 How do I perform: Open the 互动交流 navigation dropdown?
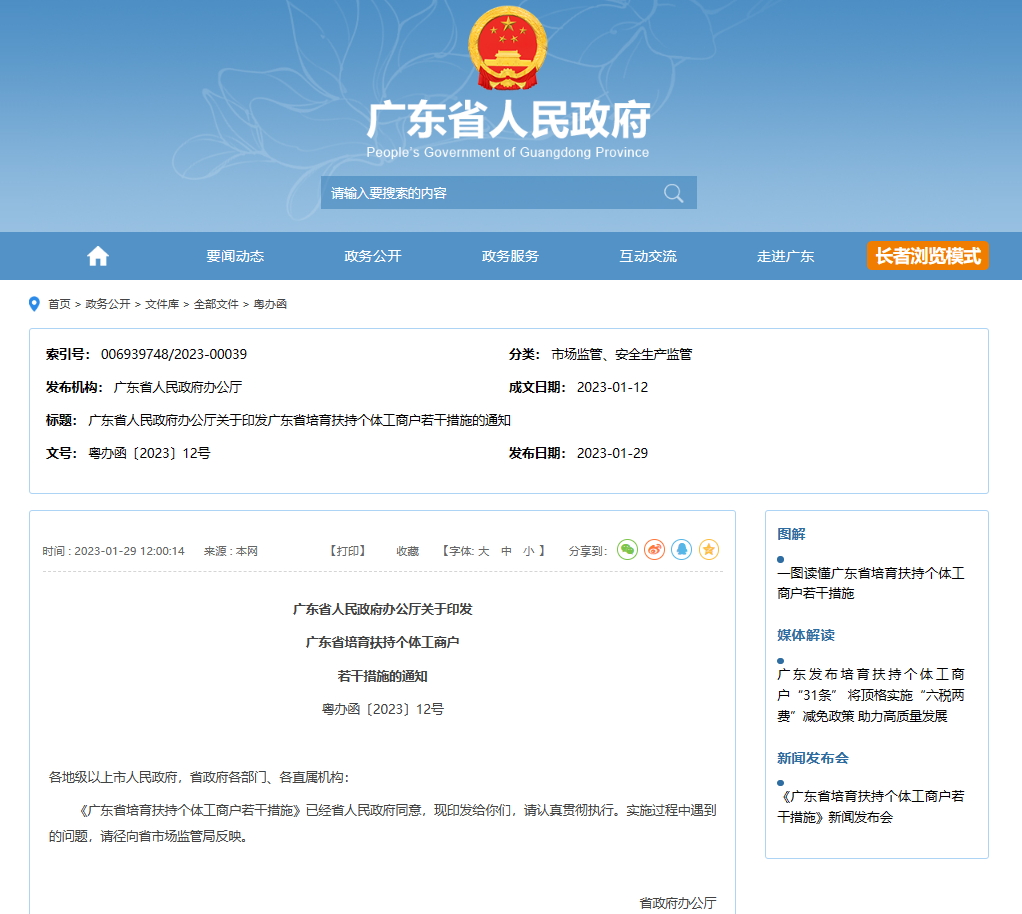[x=646, y=255]
